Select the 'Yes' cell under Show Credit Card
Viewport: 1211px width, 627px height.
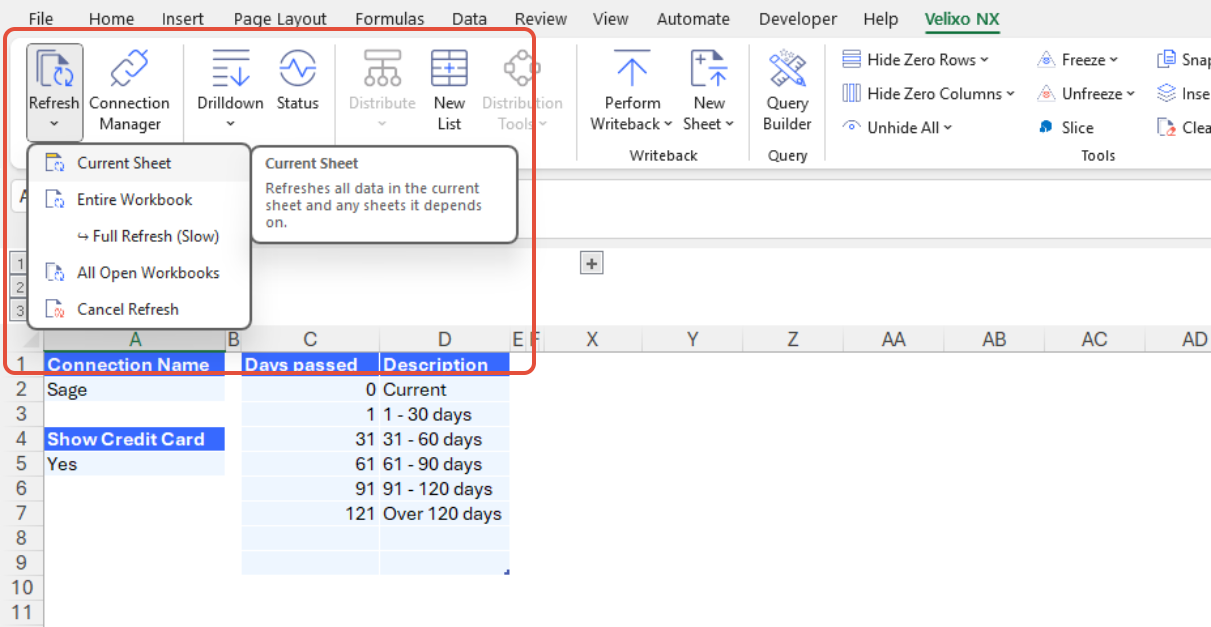click(x=134, y=464)
